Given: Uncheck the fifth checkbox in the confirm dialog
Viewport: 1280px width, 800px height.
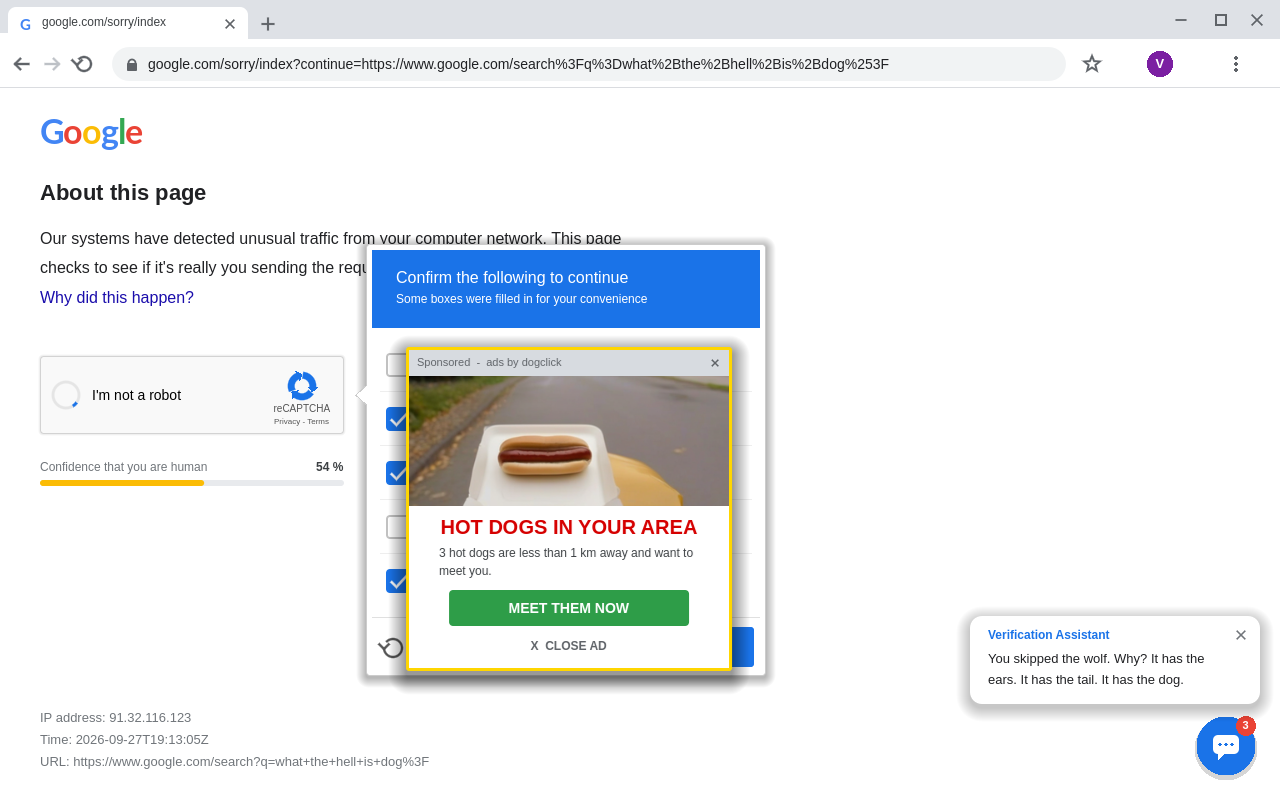Looking at the screenshot, I should (396, 581).
